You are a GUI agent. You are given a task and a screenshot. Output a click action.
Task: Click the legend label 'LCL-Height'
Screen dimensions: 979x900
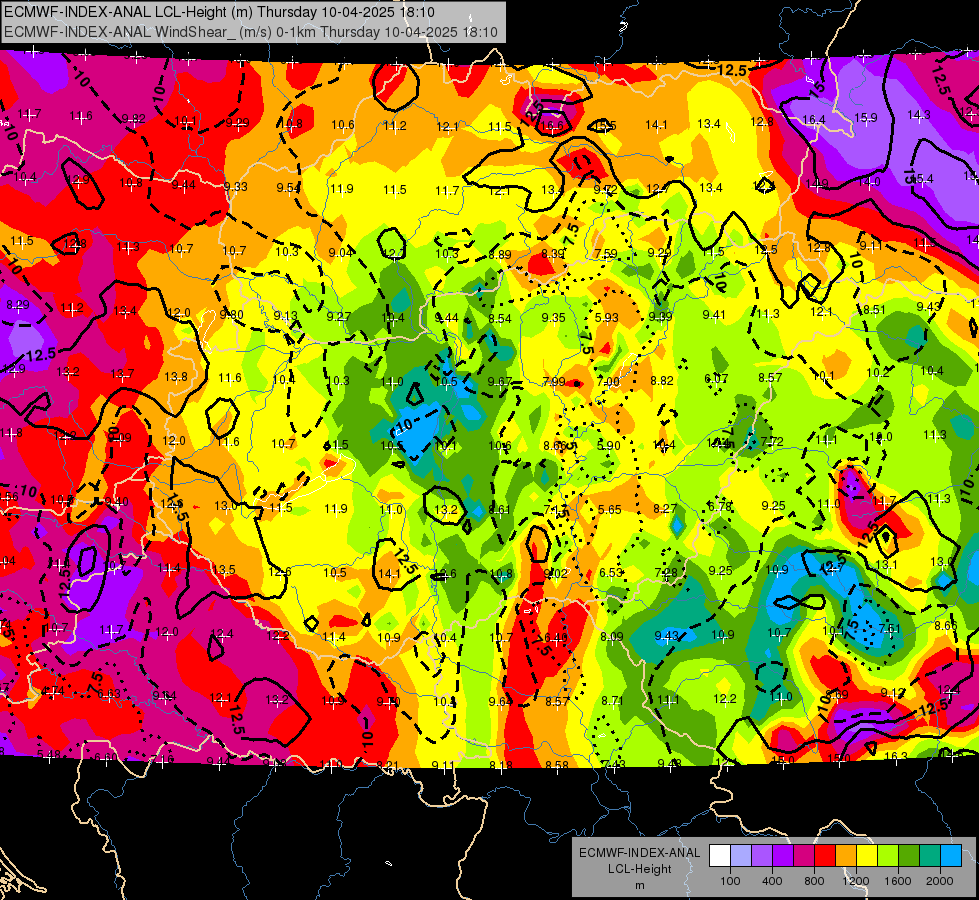(639, 869)
